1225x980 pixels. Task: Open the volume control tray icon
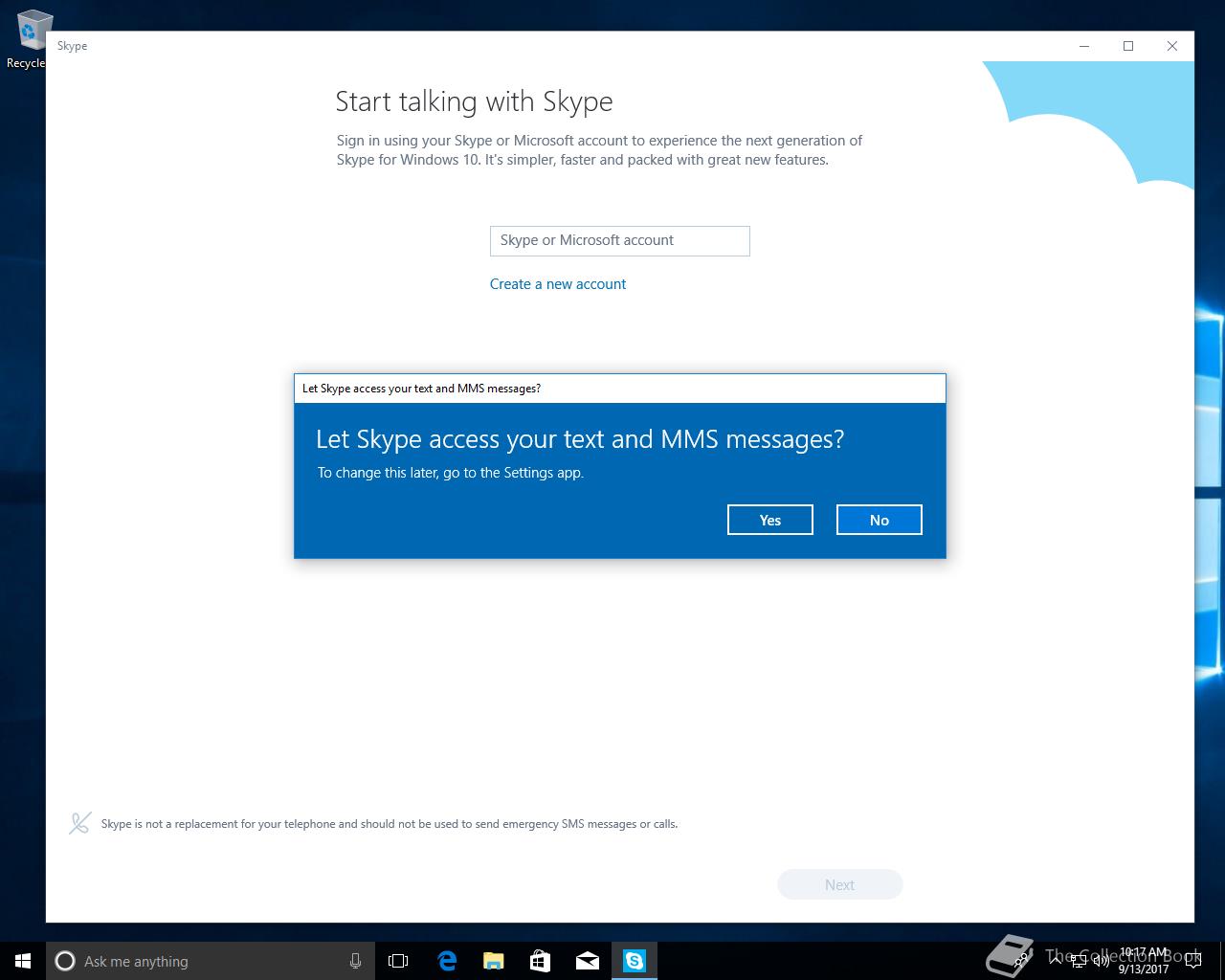(1101, 961)
